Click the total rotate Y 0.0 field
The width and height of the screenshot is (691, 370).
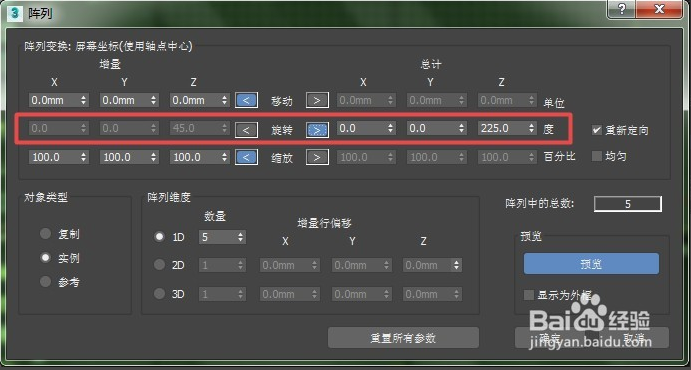(437, 128)
